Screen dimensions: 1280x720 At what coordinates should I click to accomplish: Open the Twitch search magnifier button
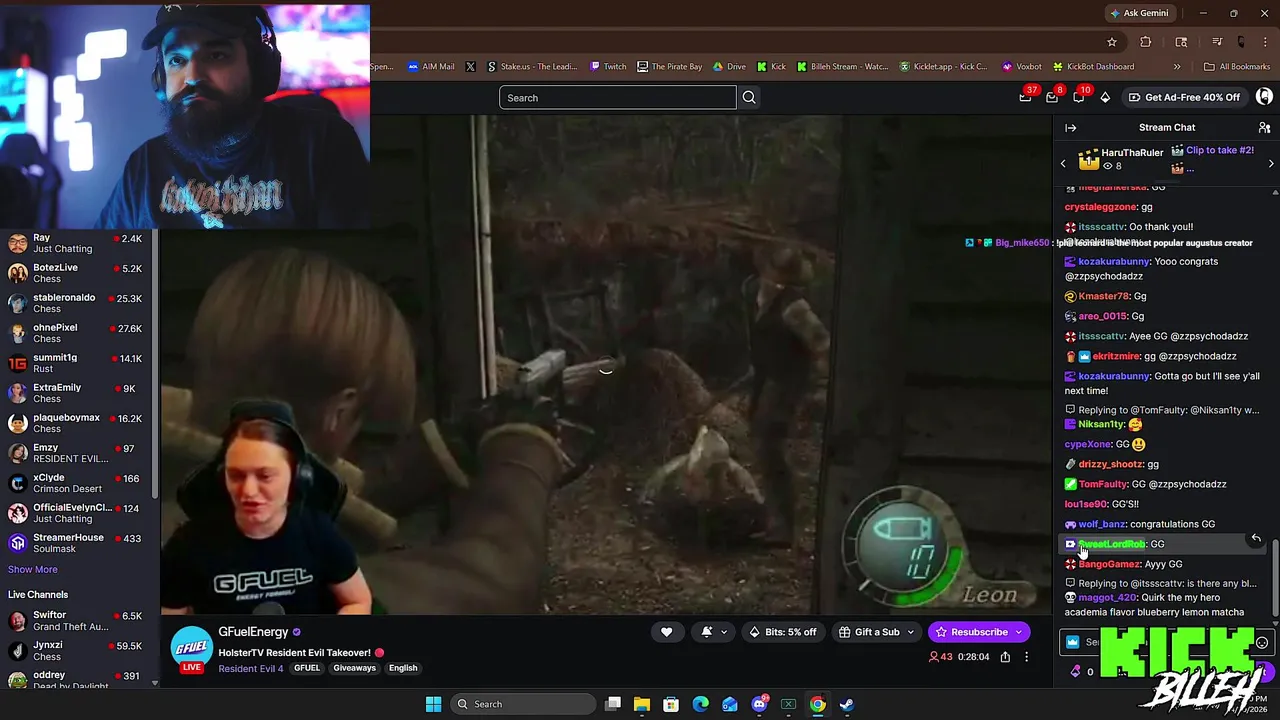(749, 97)
